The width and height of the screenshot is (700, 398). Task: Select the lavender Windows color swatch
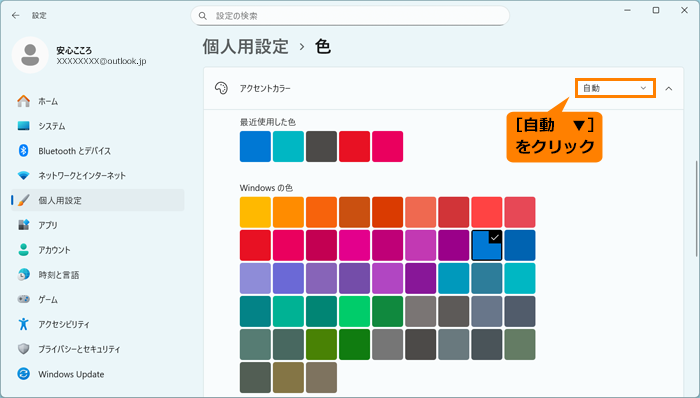pos(255,278)
